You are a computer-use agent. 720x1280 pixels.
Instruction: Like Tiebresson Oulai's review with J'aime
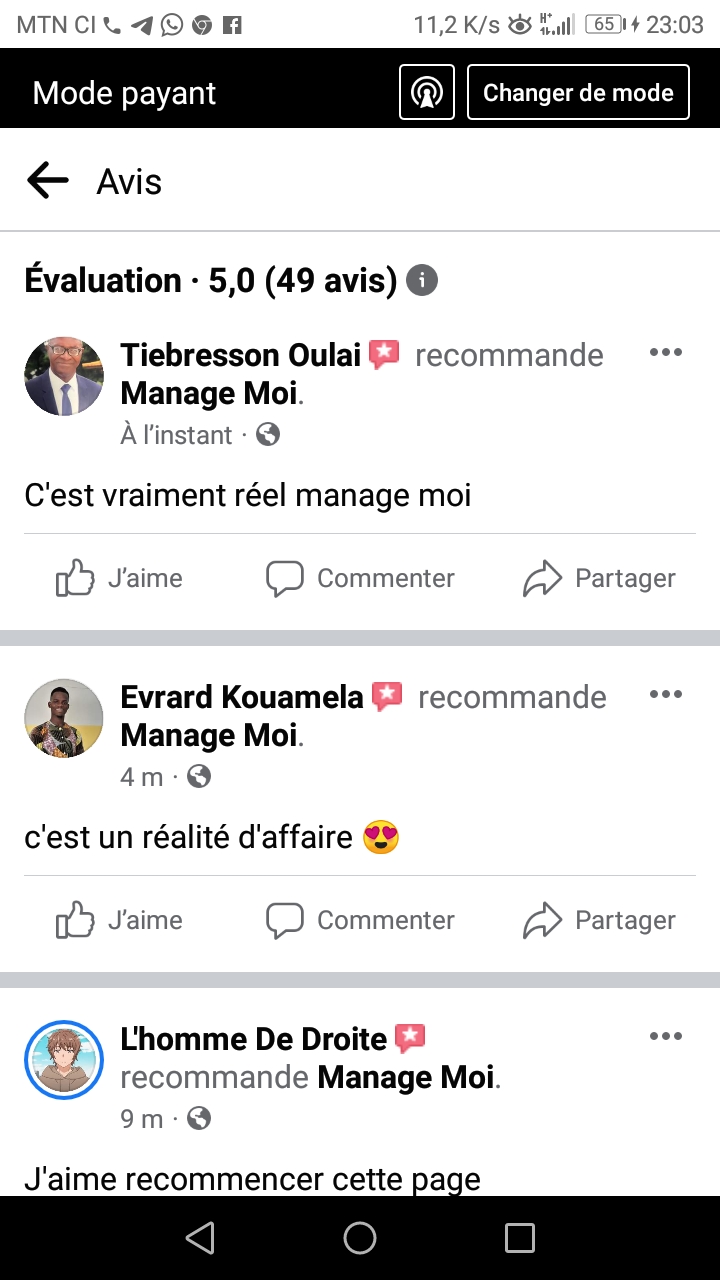pos(119,578)
